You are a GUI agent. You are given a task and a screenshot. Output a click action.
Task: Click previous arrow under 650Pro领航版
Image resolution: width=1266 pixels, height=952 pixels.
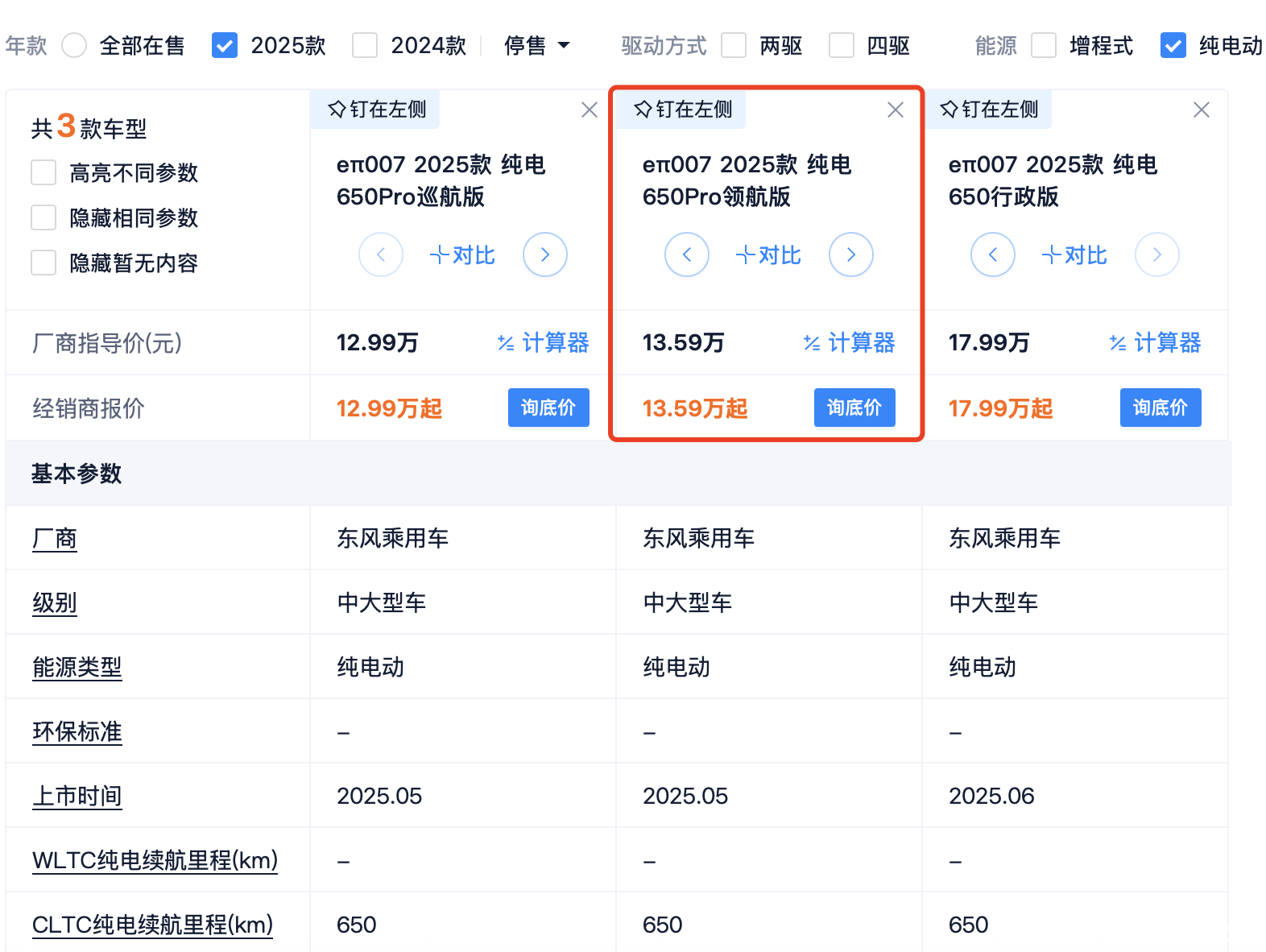(x=687, y=255)
